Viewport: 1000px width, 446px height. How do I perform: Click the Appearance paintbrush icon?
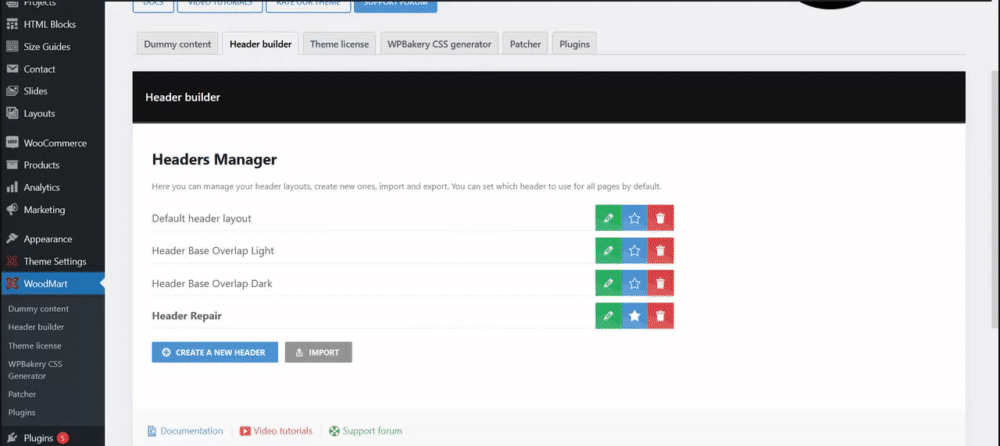(x=11, y=239)
